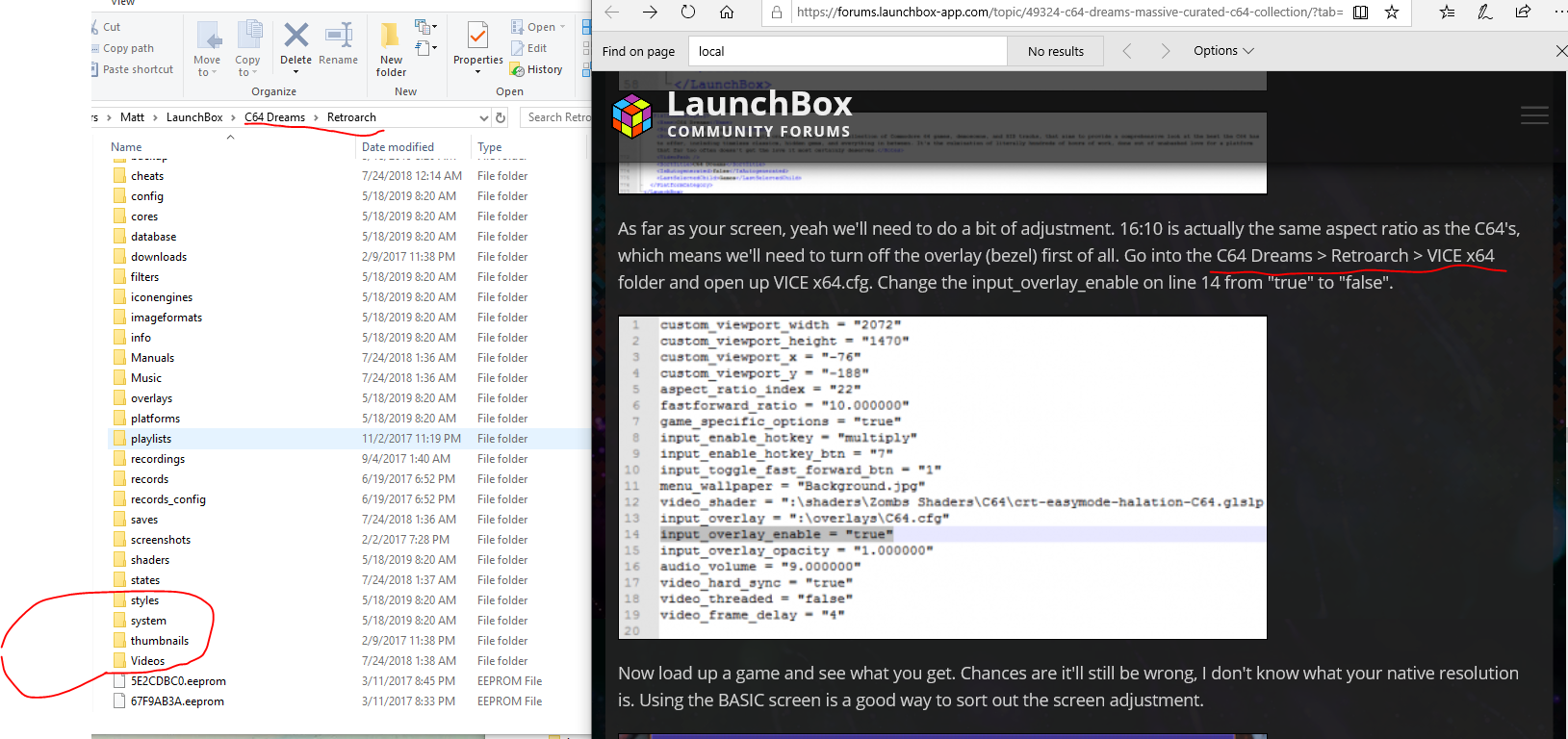The width and height of the screenshot is (1568, 739).
Task: Open the forum hamburger menu
Action: coord(1534,115)
